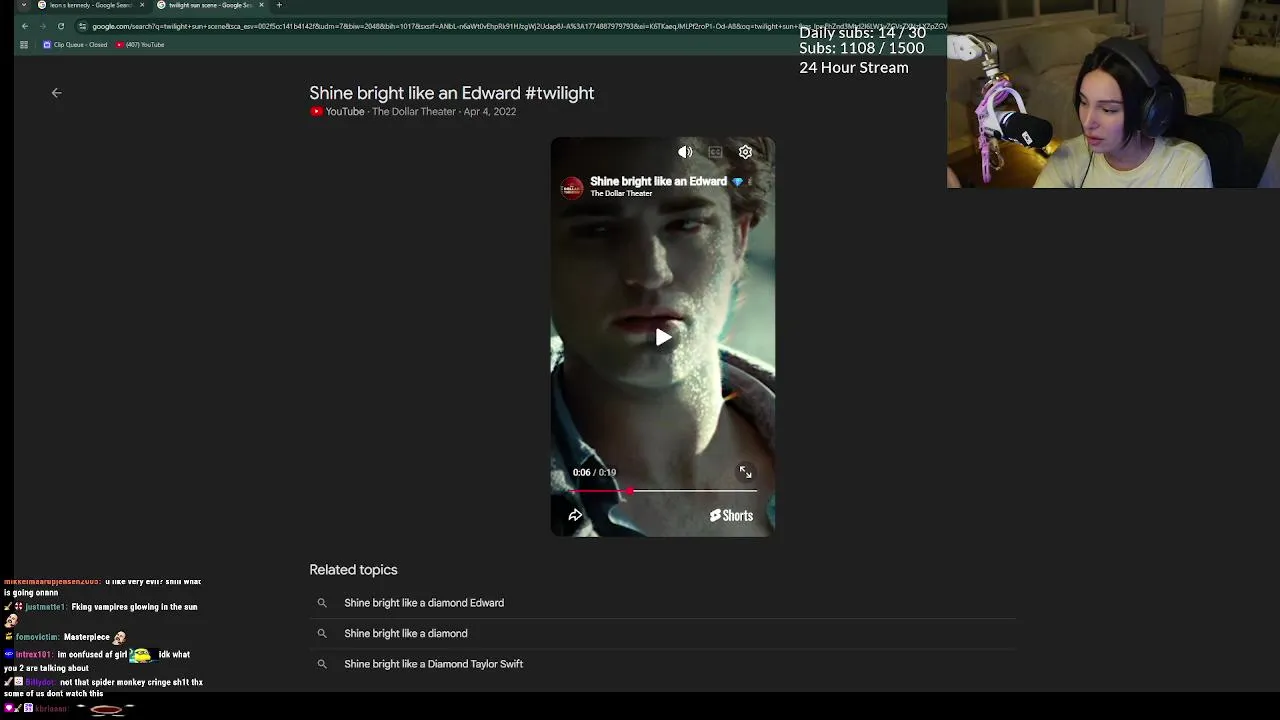Reload the page
Viewport: 1280px width, 720px height.
pyautogui.click(x=61, y=26)
